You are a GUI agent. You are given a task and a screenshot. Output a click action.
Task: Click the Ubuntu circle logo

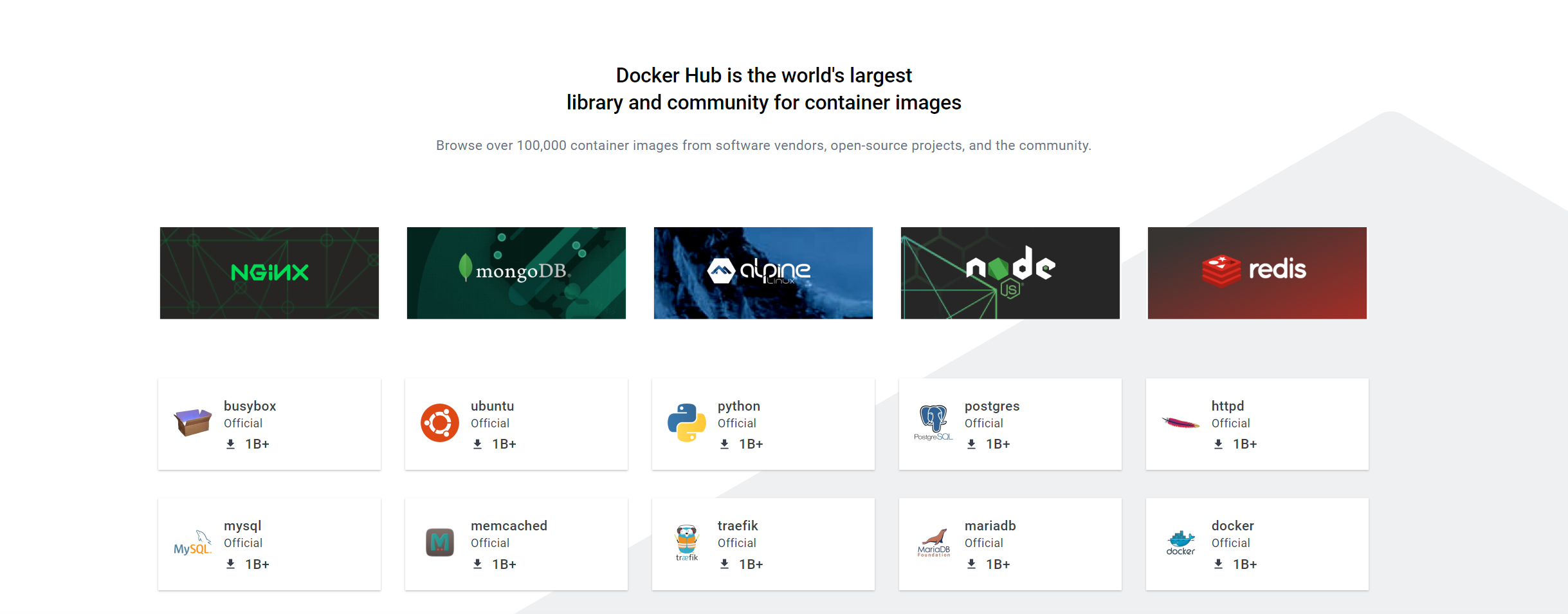(x=439, y=423)
